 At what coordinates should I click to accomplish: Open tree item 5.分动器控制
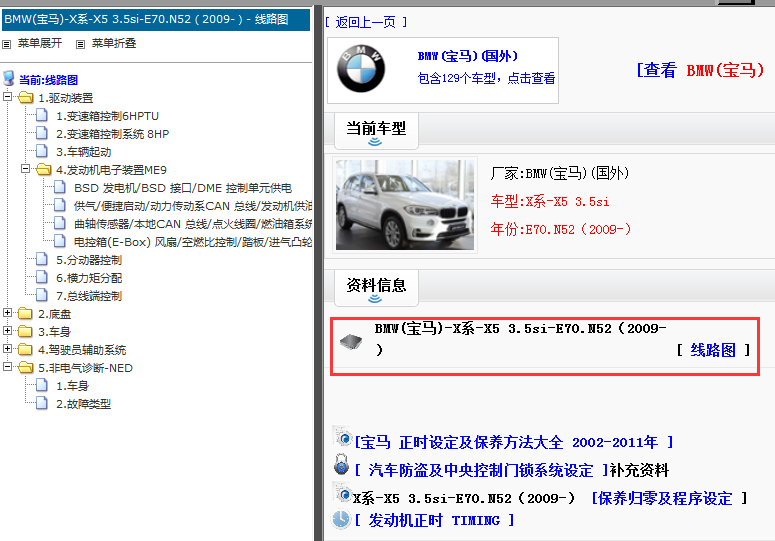[89, 260]
